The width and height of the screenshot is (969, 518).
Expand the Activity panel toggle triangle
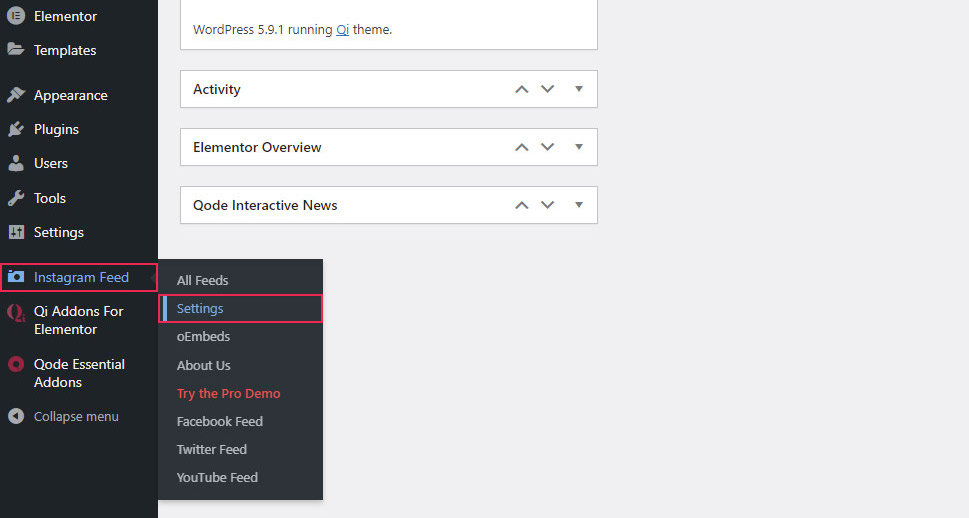(579, 89)
